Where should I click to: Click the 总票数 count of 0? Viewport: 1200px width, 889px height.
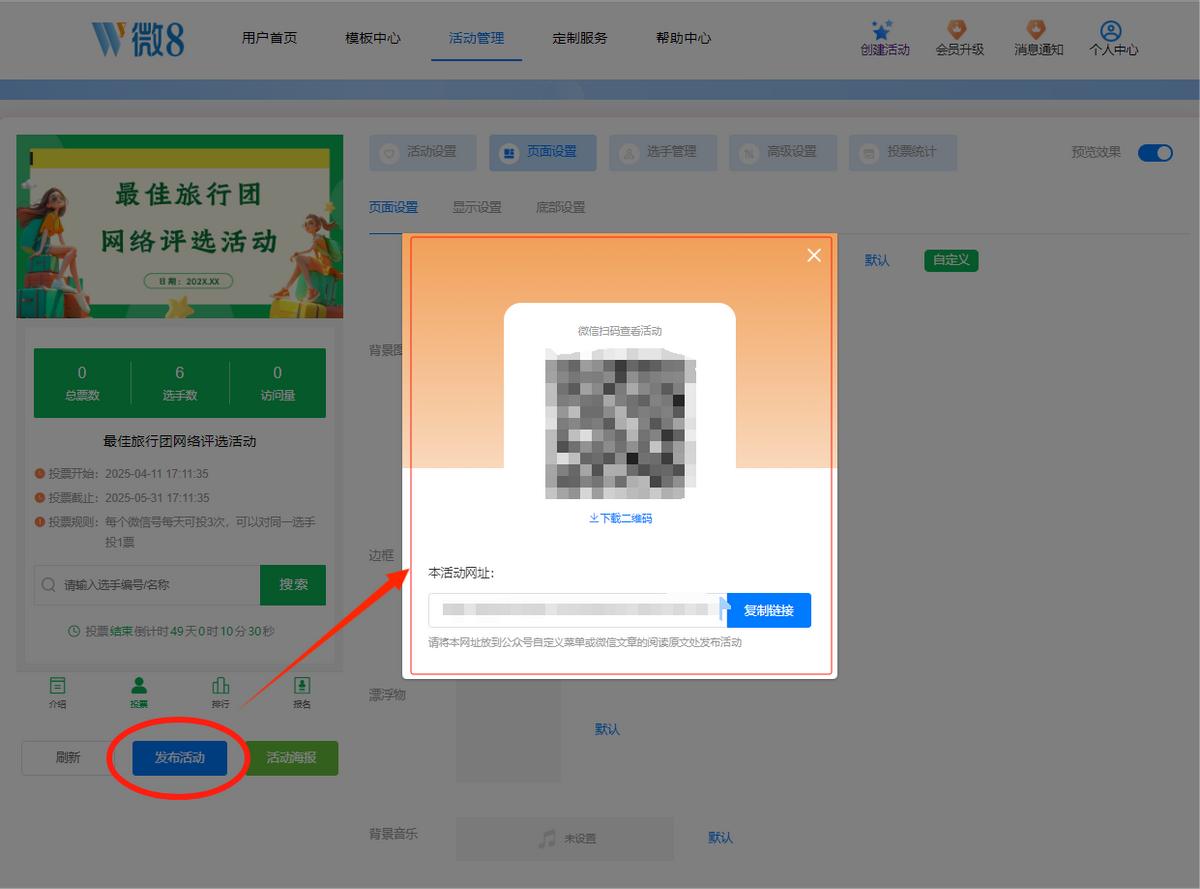point(82,373)
